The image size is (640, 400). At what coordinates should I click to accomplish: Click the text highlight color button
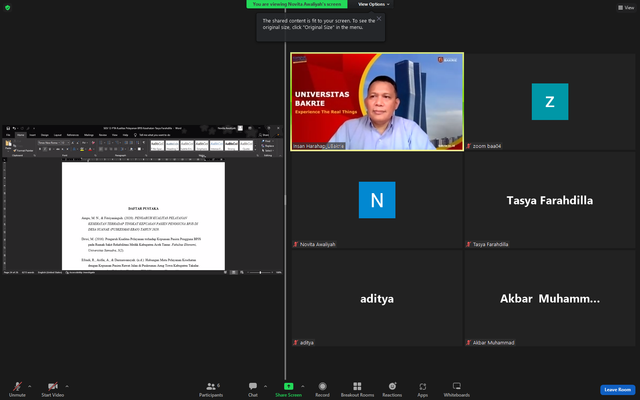(x=82, y=149)
